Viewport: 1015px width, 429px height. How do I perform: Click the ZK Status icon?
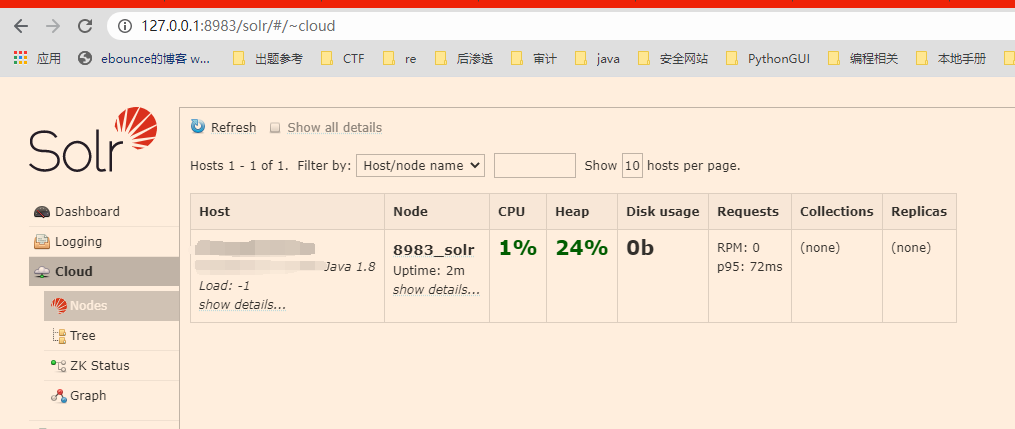[x=59, y=366]
